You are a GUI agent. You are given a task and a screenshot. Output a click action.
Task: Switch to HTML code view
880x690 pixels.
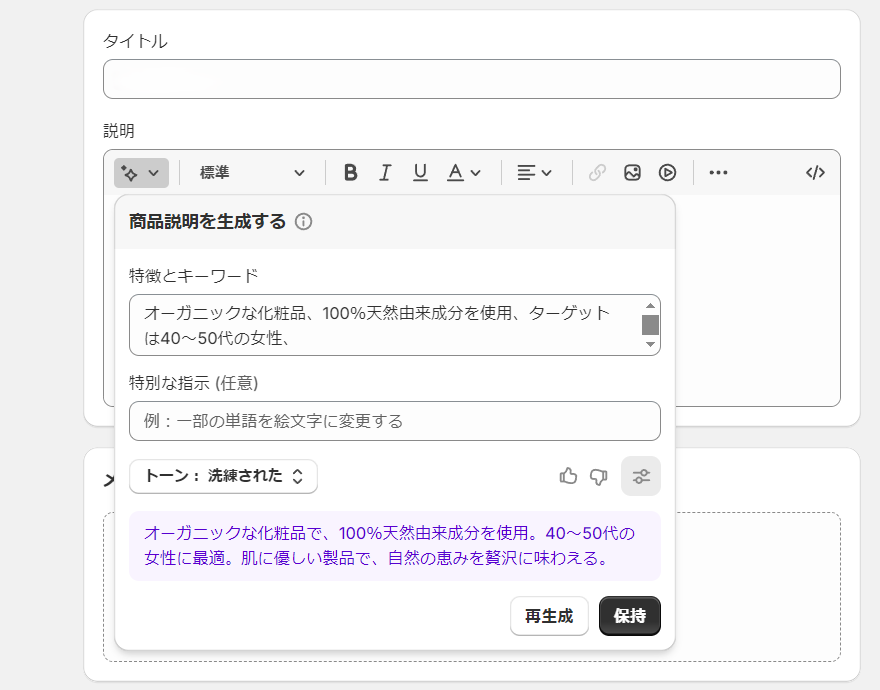click(x=815, y=173)
